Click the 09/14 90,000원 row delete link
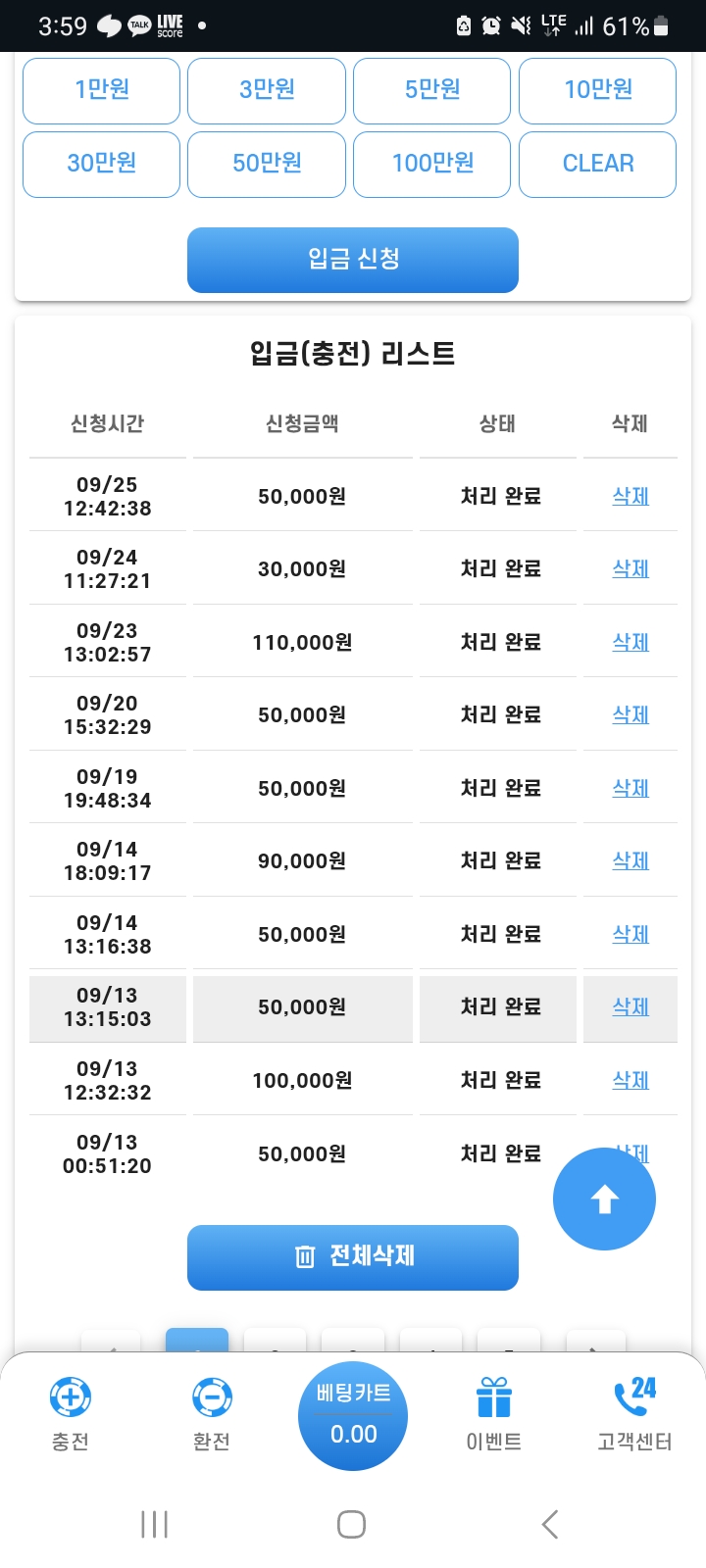706x1568 pixels. coord(630,861)
